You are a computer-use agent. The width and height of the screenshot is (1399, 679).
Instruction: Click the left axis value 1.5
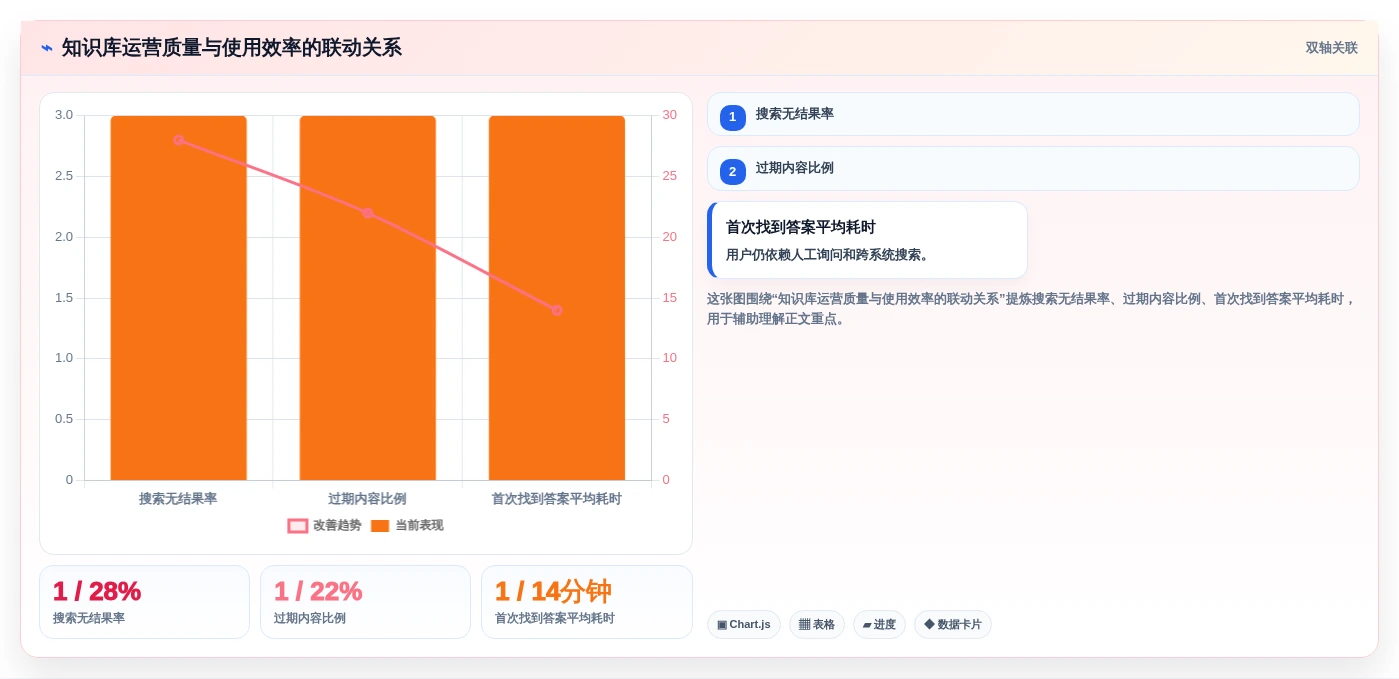[64, 297]
